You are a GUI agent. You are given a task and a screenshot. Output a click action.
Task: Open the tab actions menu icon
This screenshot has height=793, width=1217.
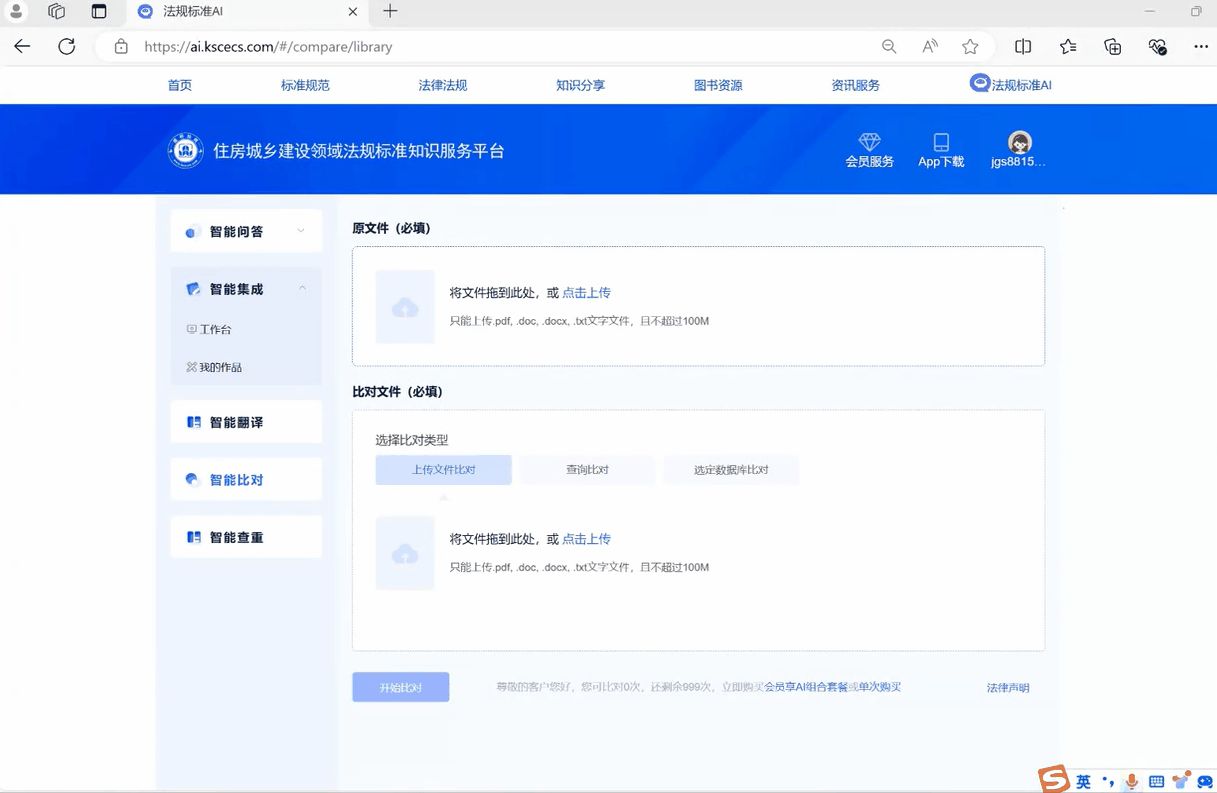coord(98,11)
